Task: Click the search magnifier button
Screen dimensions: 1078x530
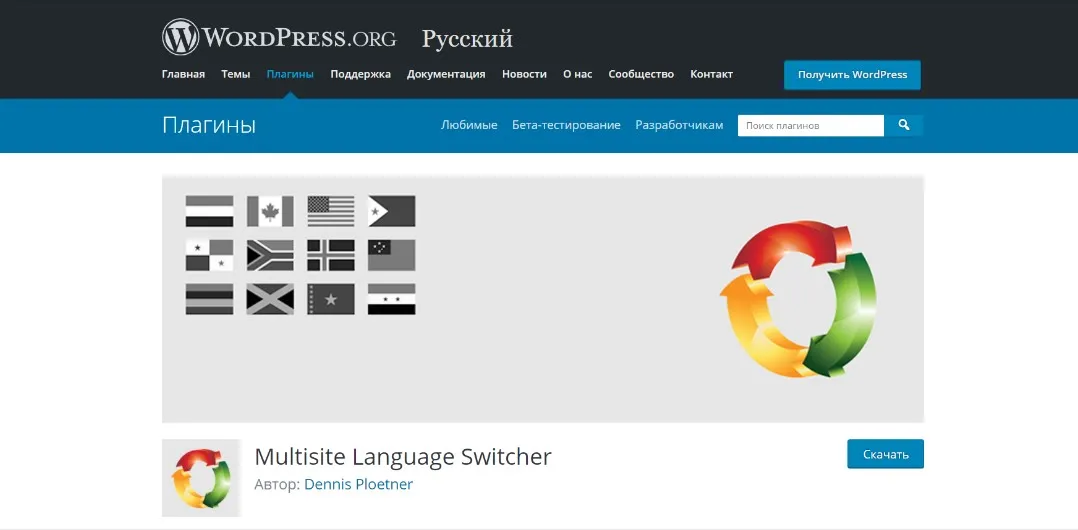Action: [903, 125]
